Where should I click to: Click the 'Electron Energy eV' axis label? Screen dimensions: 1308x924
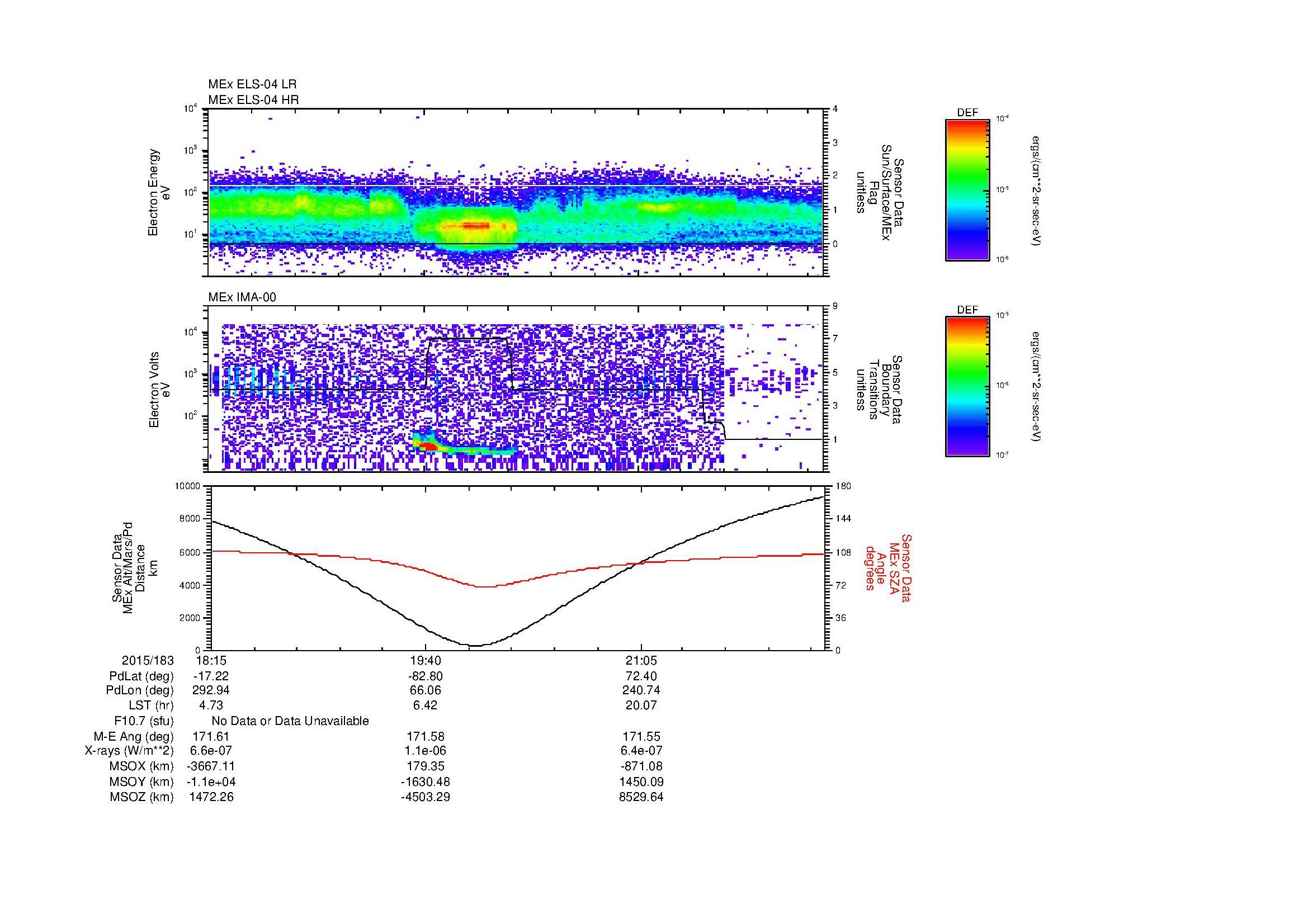(x=159, y=192)
